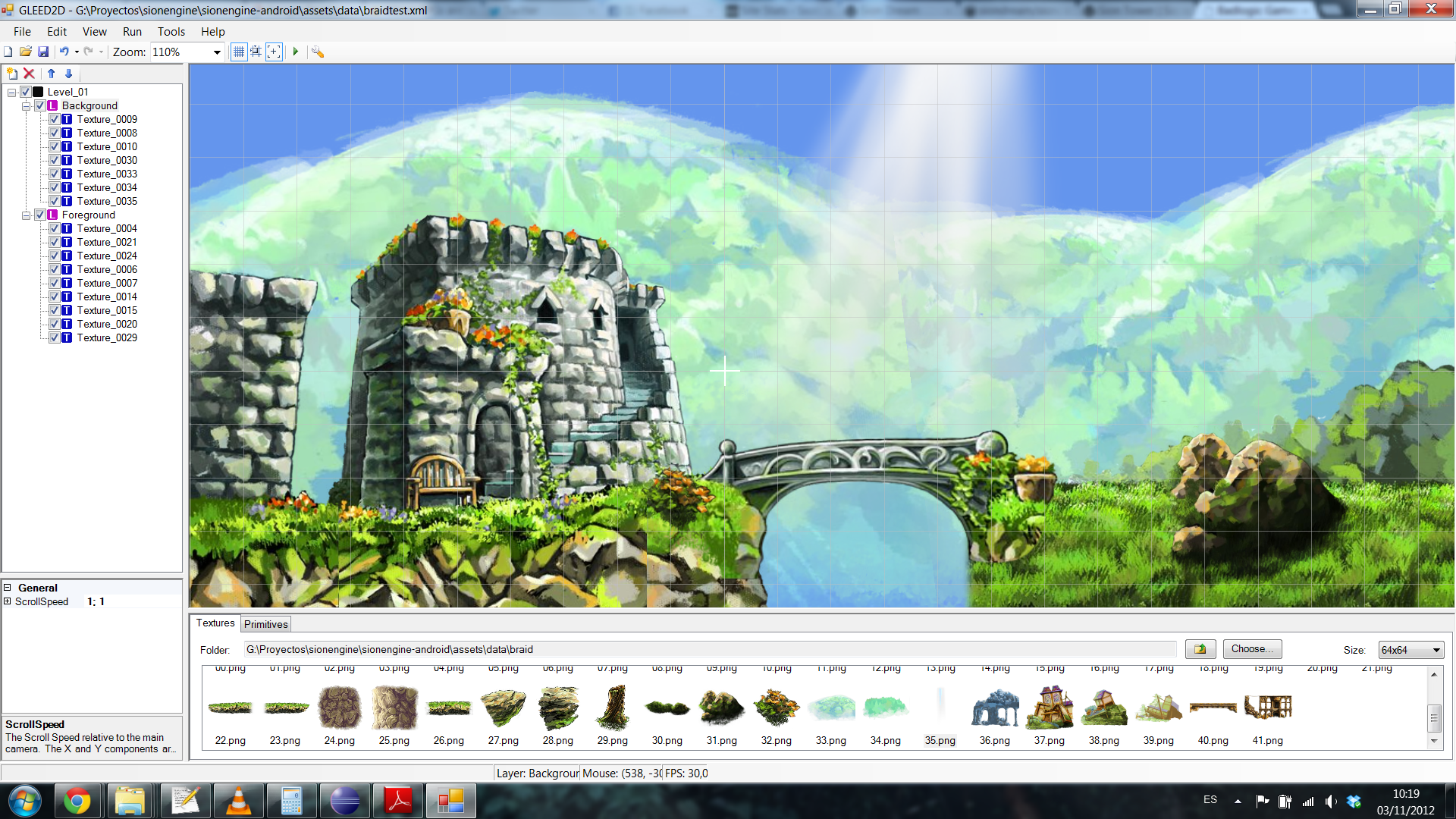
Task: Uncheck Texture_0009 visibility
Action: tap(55, 119)
